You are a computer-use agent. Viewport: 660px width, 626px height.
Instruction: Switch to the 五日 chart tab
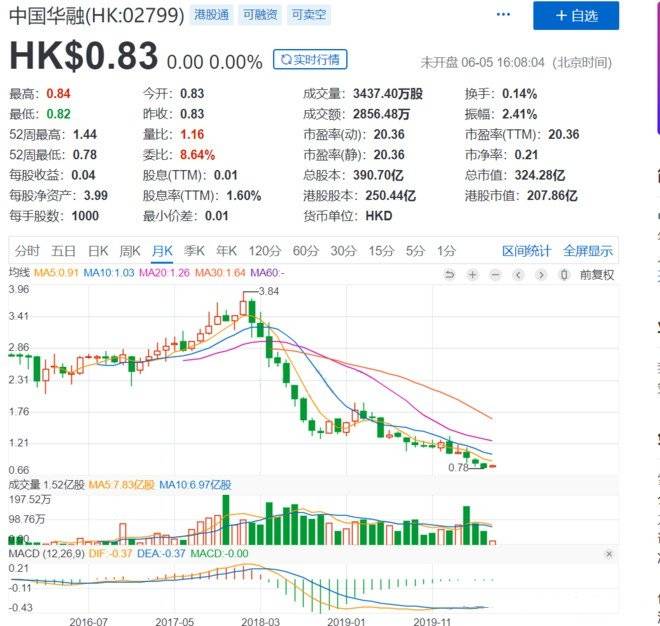[x=63, y=251]
